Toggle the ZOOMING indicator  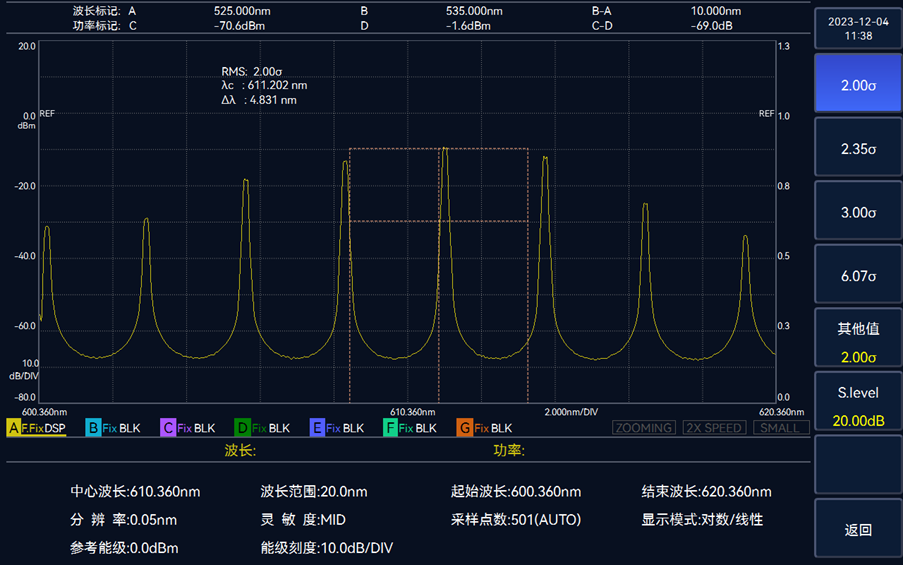643,428
